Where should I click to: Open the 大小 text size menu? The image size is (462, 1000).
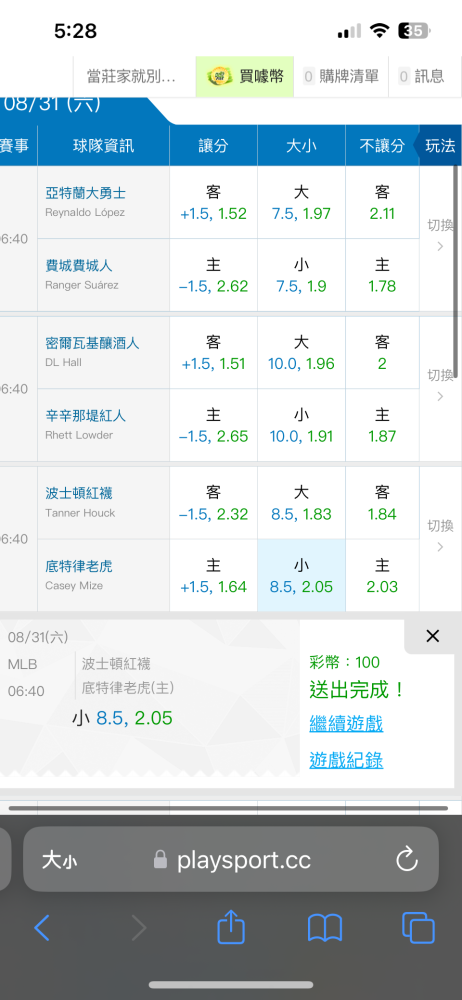59,861
